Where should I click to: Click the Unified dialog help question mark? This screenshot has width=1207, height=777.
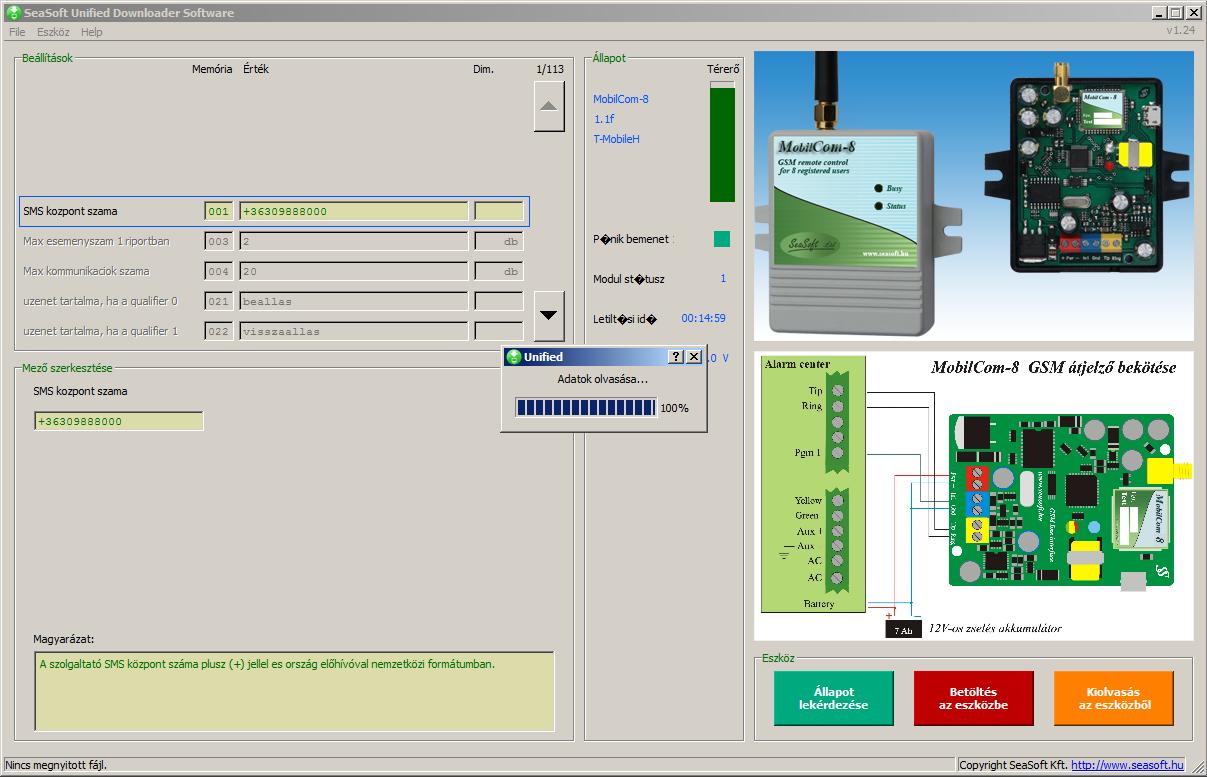[x=676, y=357]
